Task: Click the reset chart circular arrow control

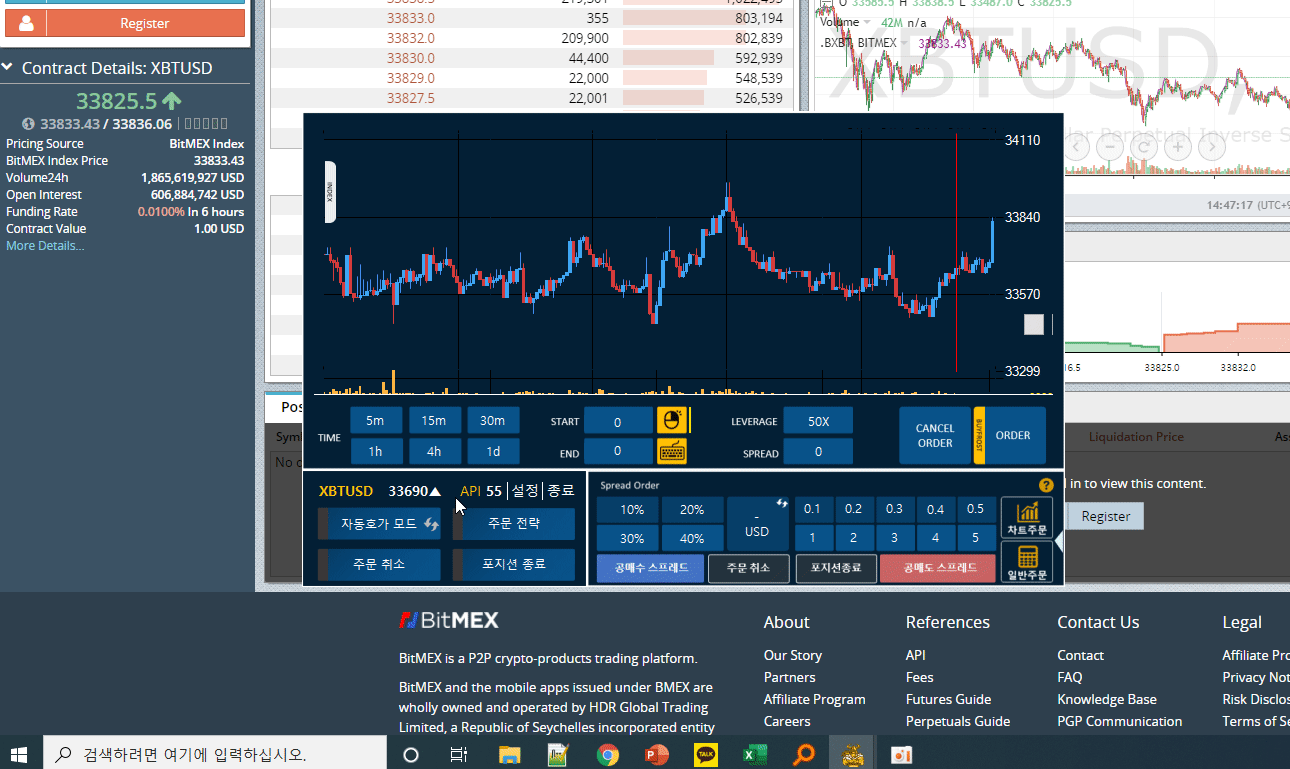Action: (1144, 146)
